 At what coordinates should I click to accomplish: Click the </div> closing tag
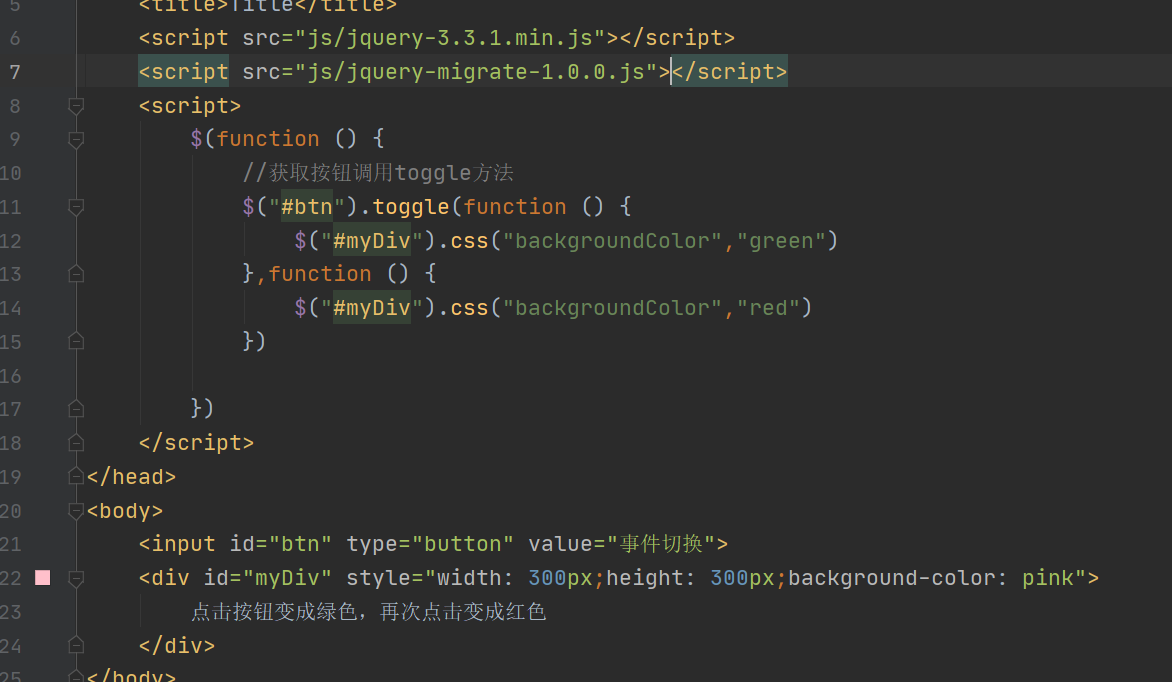(x=177, y=645)
